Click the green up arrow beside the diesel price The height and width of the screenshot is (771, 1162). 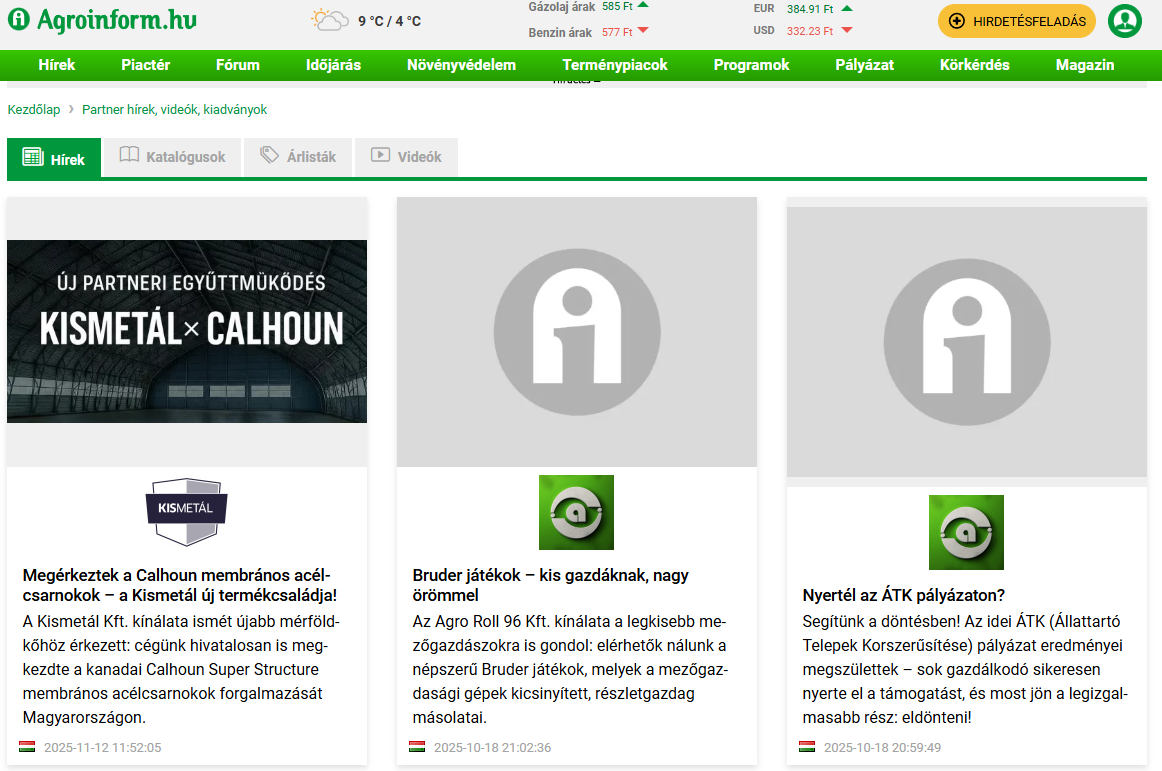tap(643, 5)
